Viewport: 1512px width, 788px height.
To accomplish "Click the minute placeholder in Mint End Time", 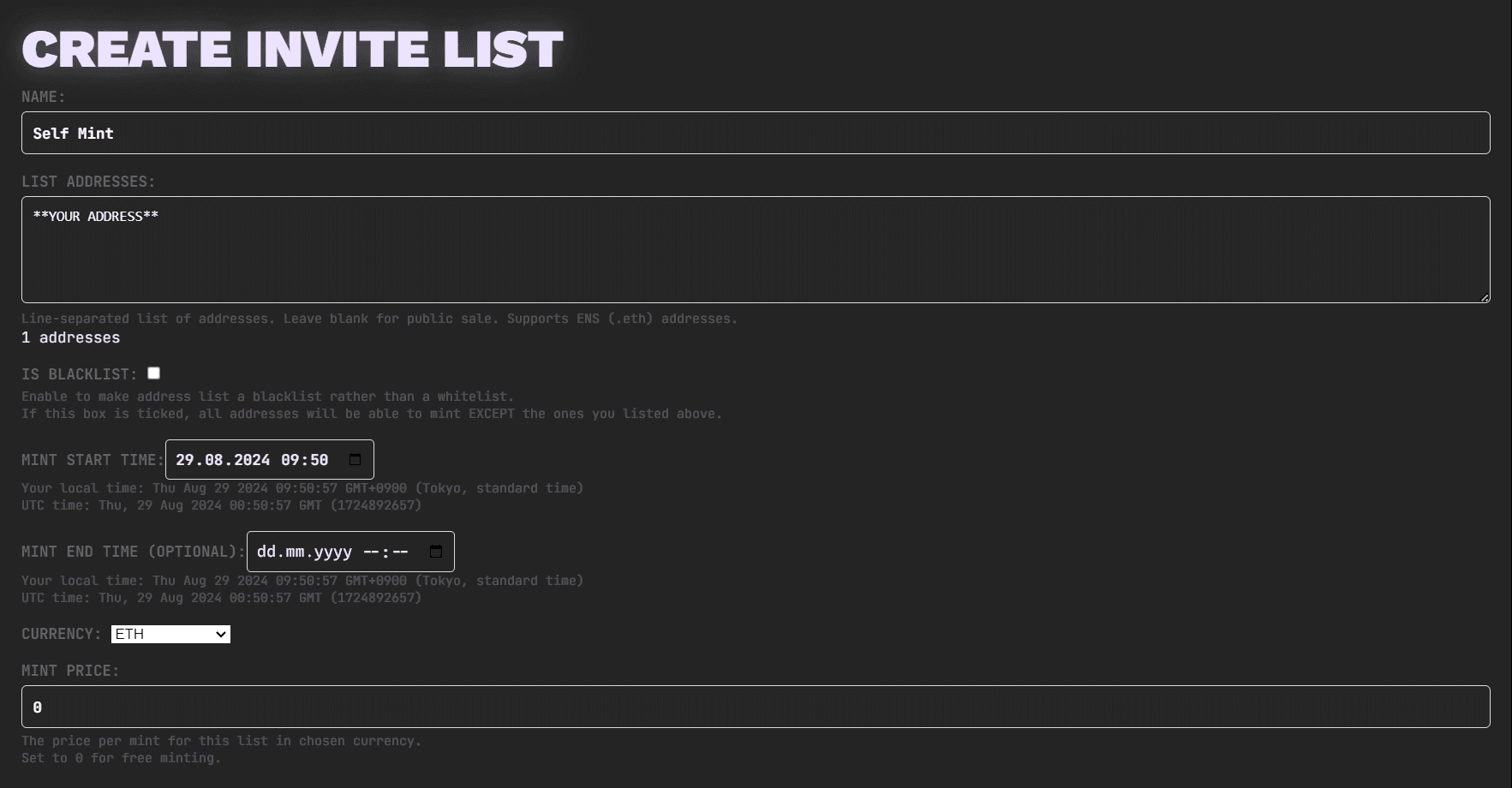I will (399, 552).
